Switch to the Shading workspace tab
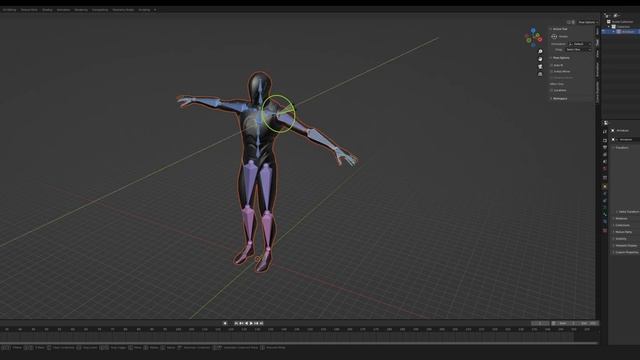Viewport: 640px width, 360px height. [47, 10]
